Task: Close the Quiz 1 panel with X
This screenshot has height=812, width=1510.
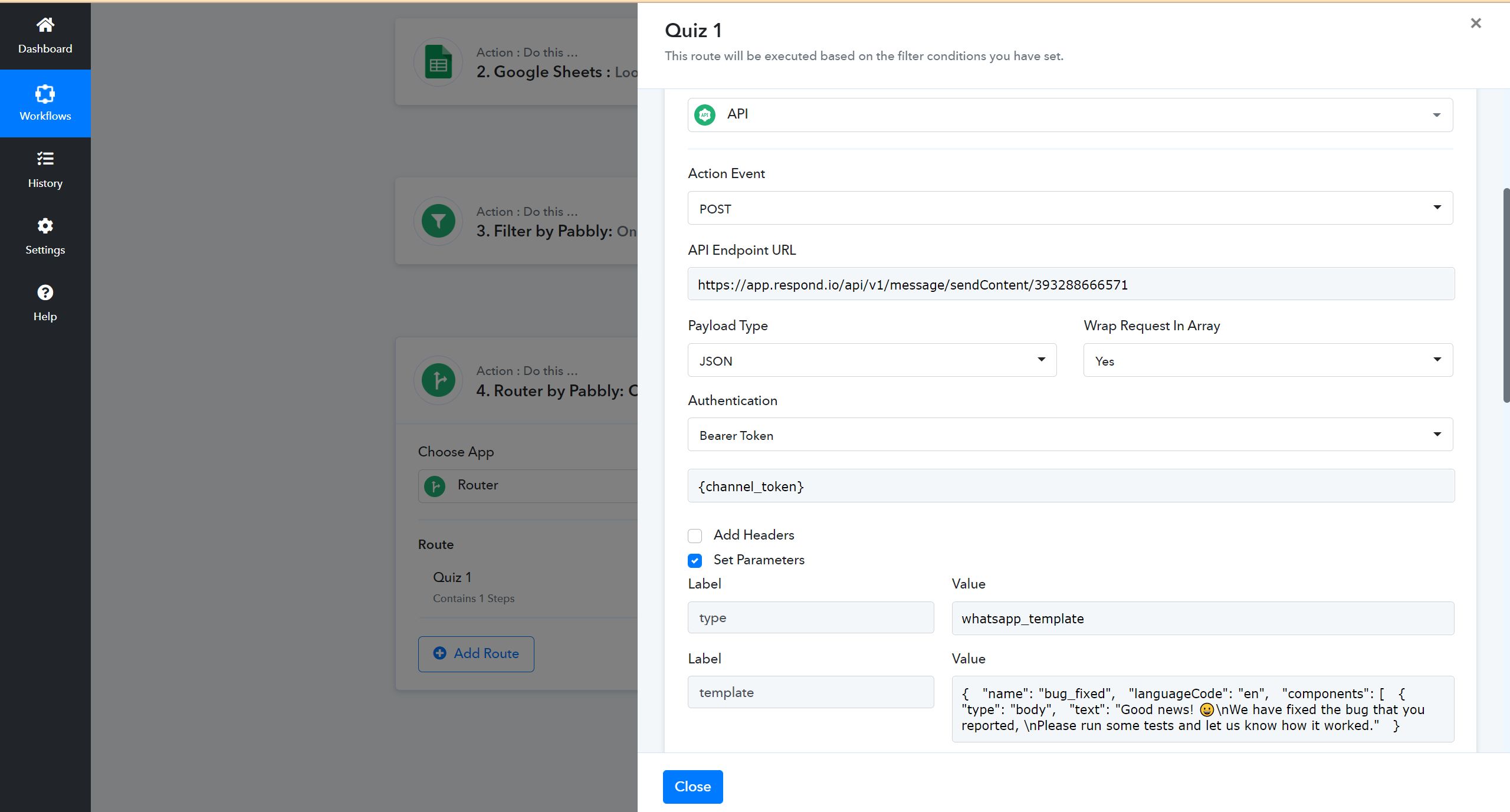Action: click(x=1476, y=23)
